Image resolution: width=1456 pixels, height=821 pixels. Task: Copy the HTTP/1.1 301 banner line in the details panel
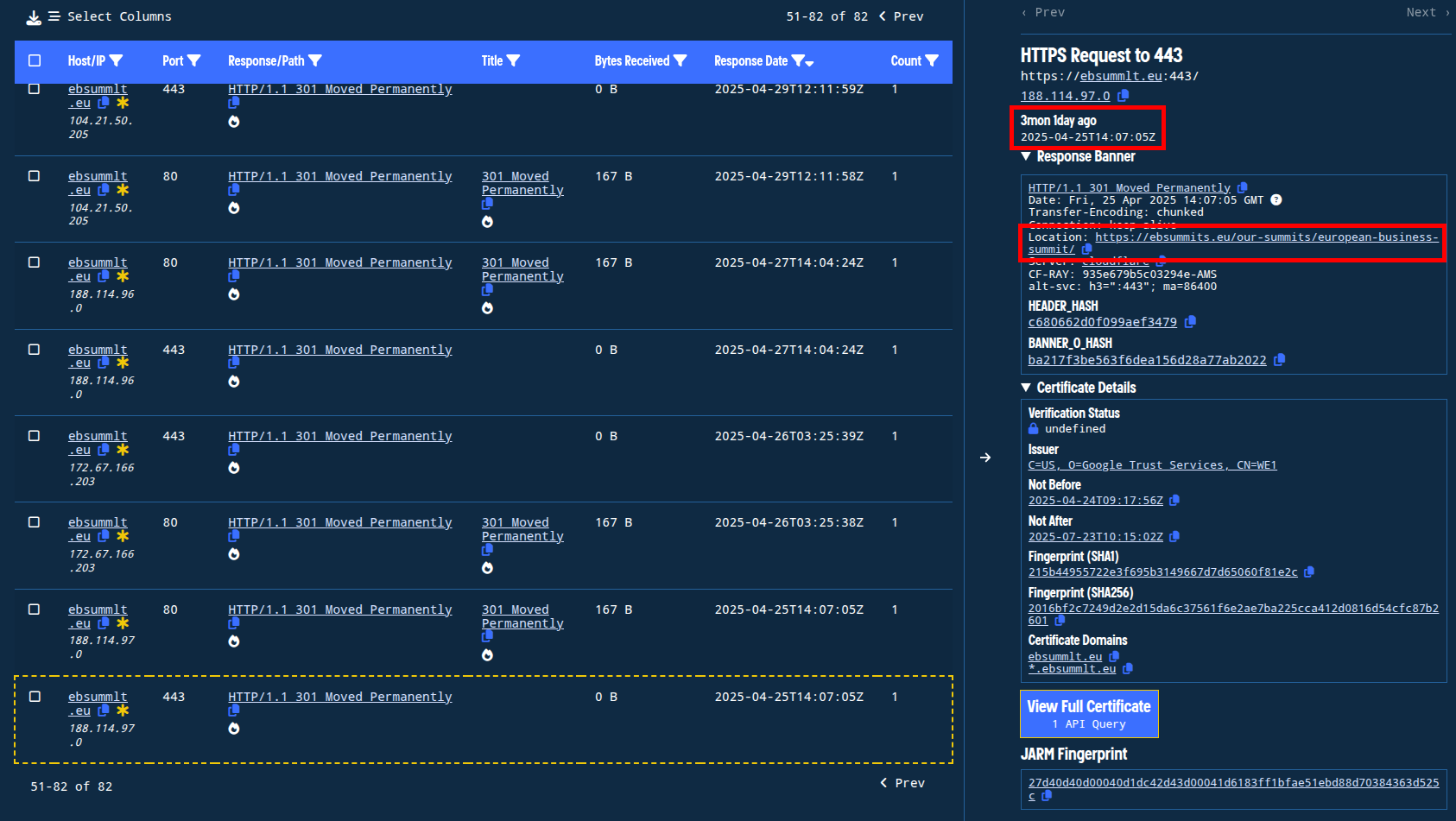pyautogui.click(x=1243, y=187)
